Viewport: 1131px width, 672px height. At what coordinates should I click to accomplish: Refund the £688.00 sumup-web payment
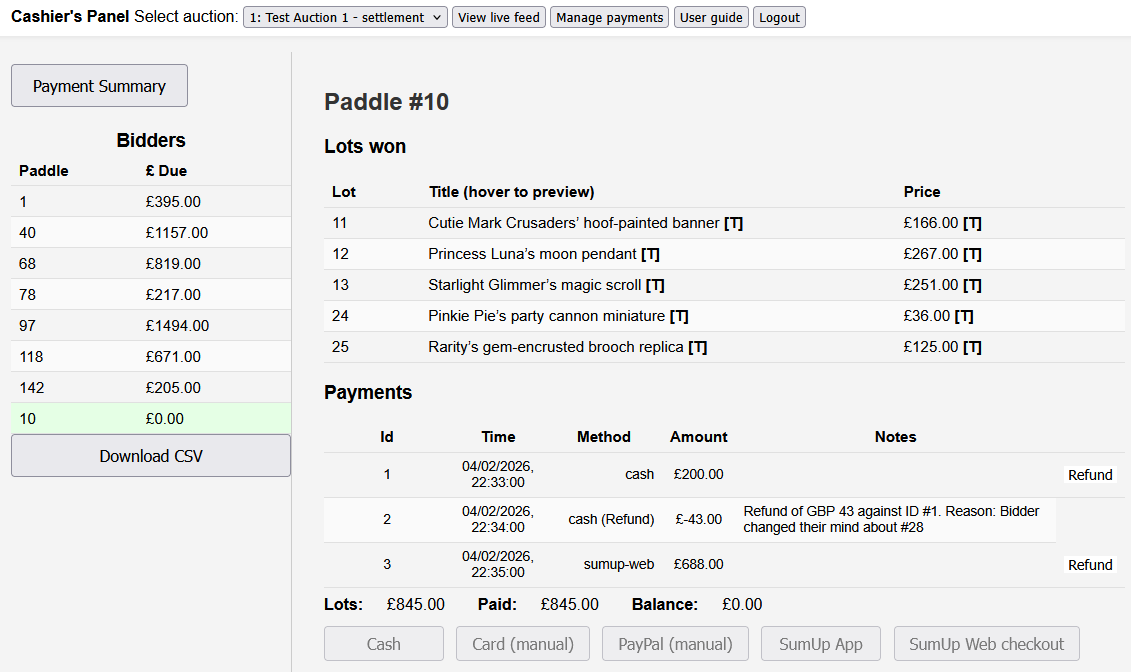[x=1089, y=565]
